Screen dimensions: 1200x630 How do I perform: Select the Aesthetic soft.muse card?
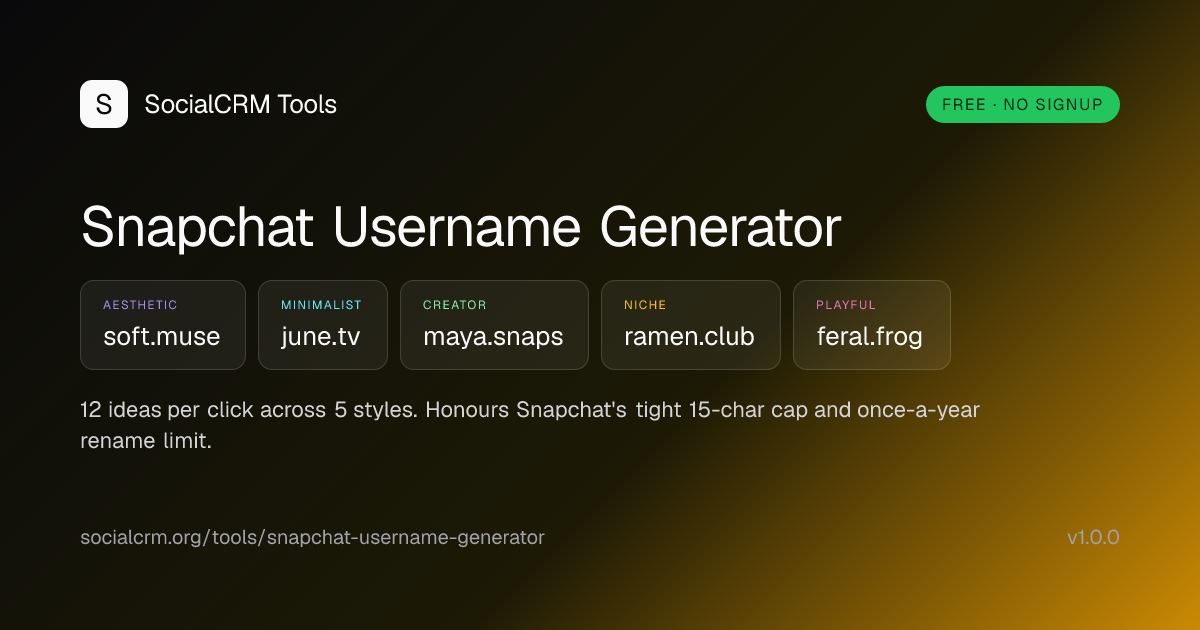(x=163, y=325)
